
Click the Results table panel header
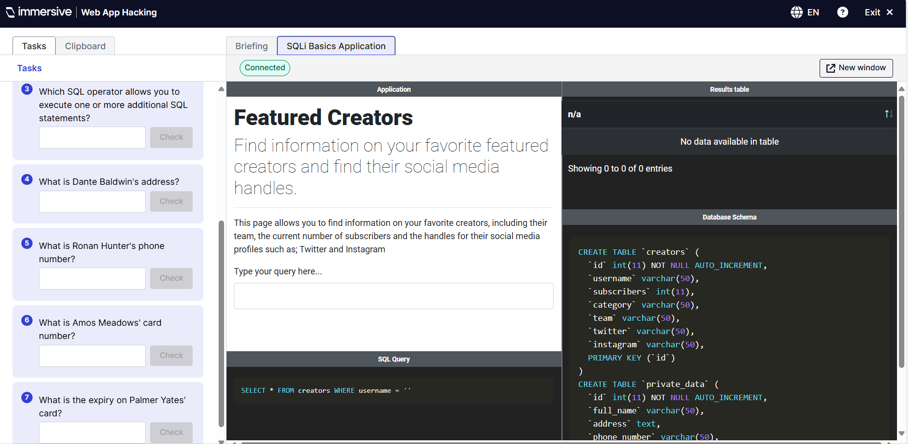tap(729, 89)
